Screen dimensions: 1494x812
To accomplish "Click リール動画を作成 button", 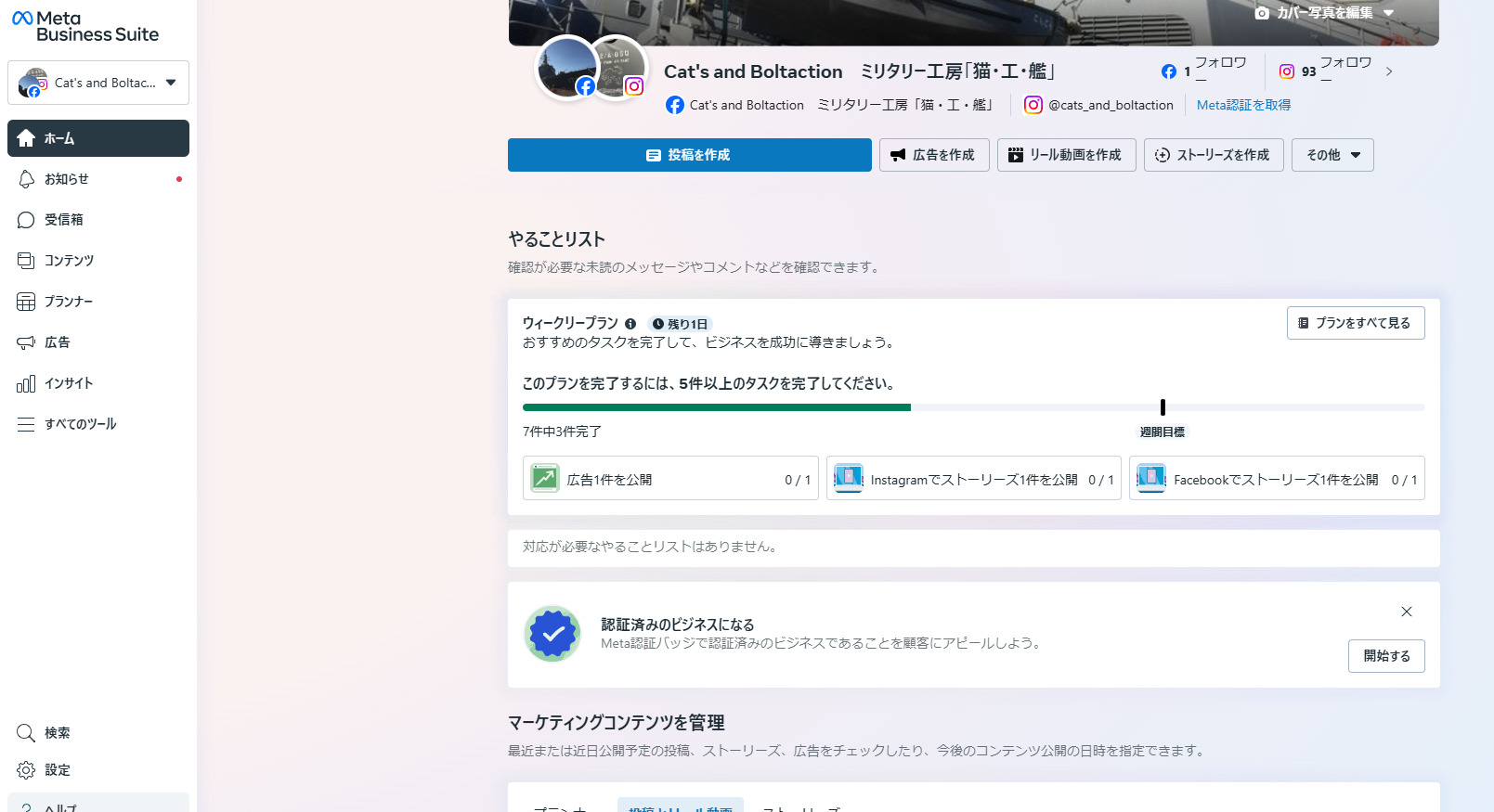I will [1067, 155].
